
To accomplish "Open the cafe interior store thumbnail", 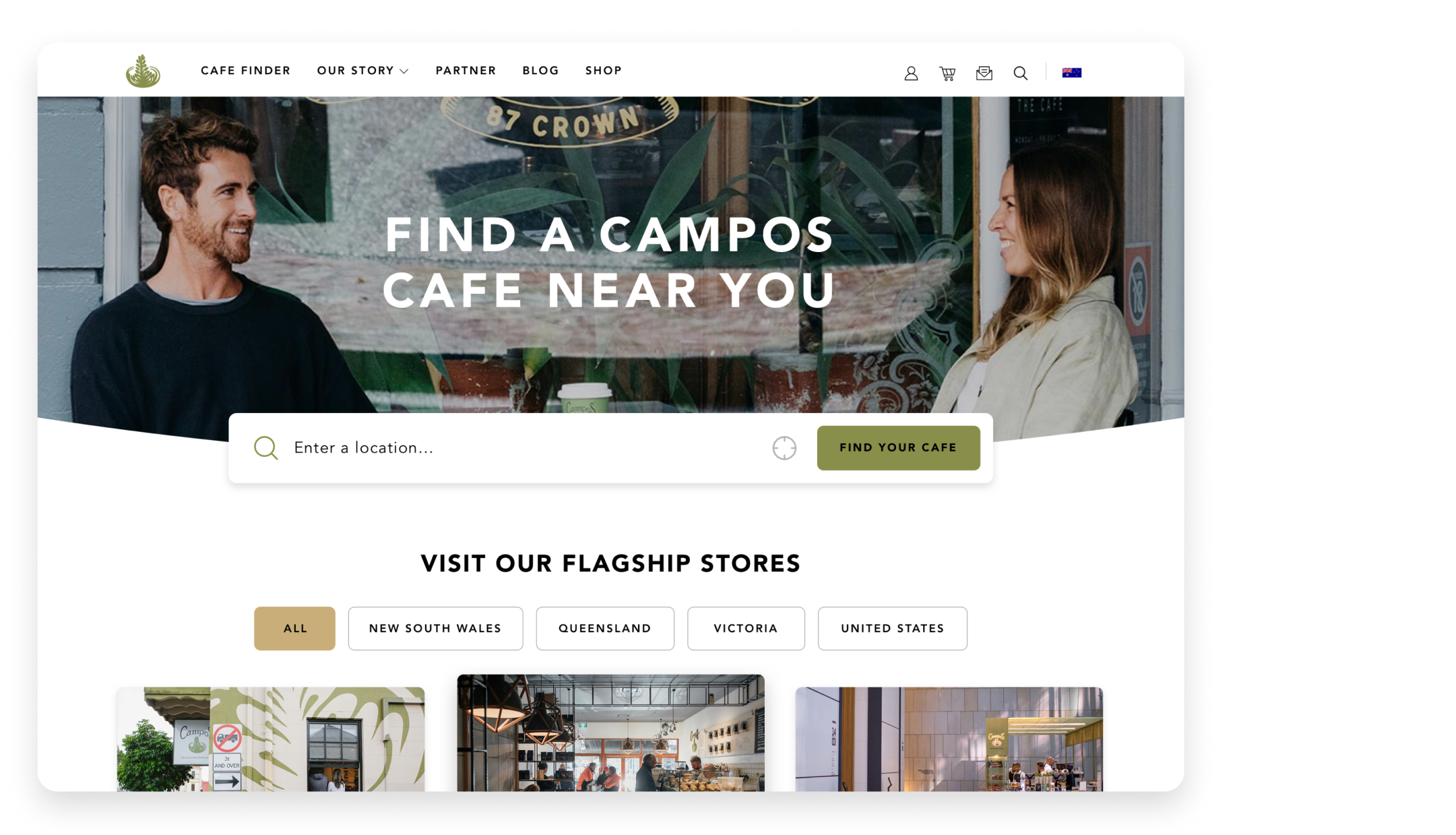I will (x=610, y=733).
